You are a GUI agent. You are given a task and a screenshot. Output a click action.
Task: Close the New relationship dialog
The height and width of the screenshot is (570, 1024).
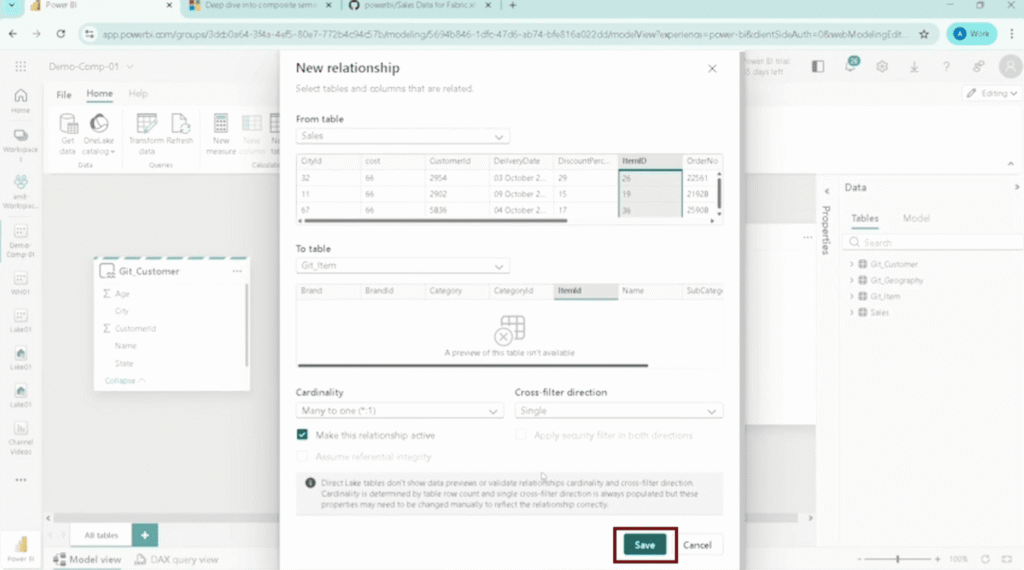[x=712, y=69]
